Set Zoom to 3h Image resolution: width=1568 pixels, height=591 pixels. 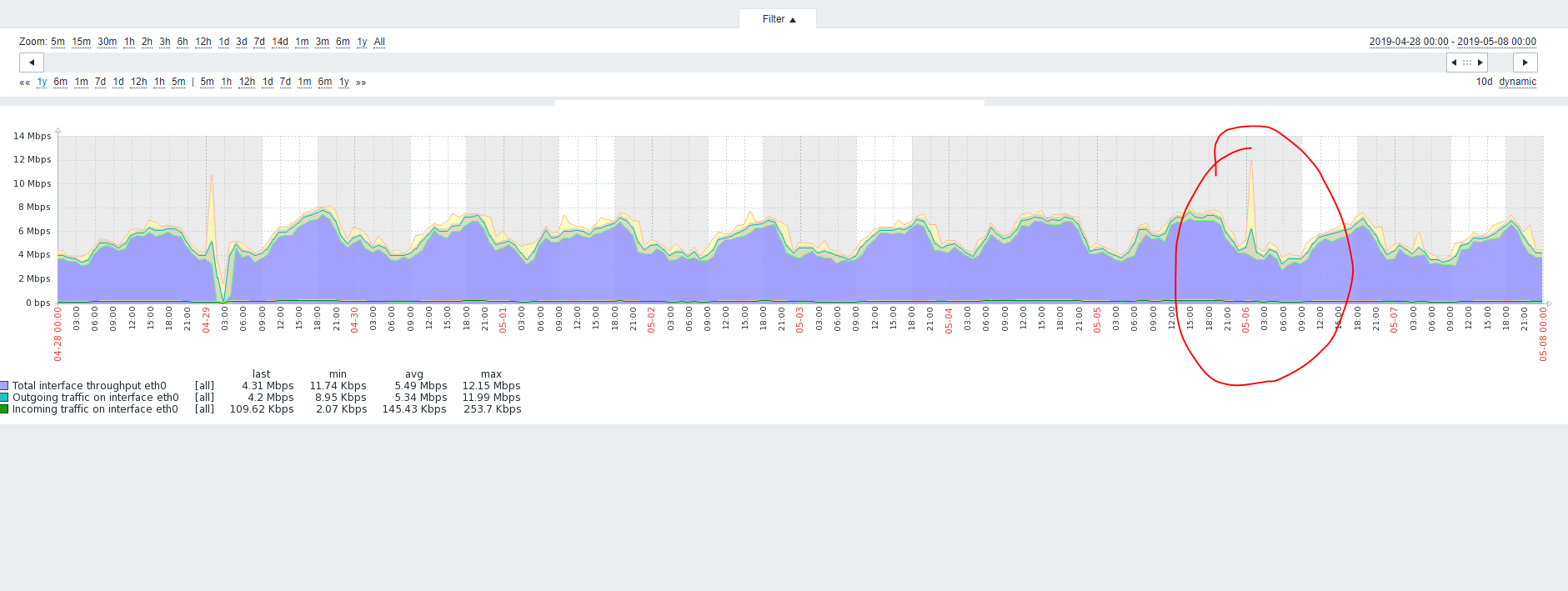(164, 42)
